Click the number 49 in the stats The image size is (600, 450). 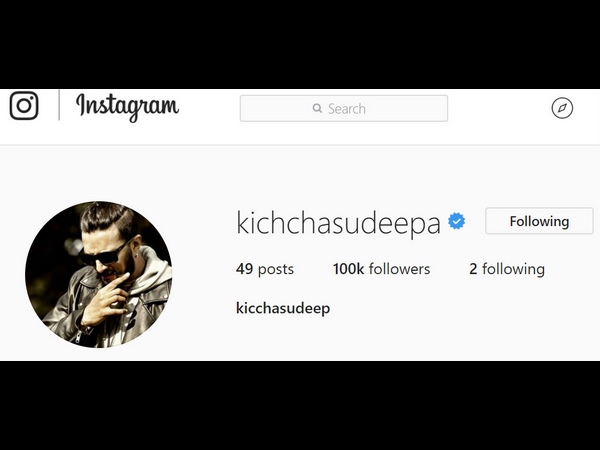point(245,269)
